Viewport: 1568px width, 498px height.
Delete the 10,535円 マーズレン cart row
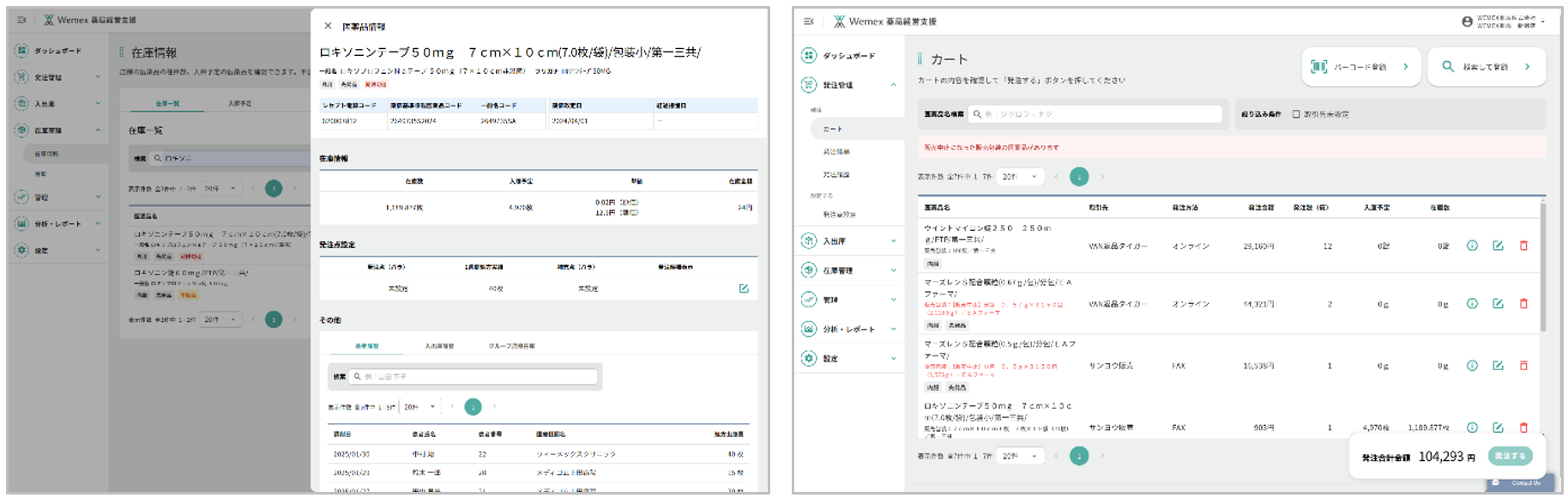coord(1523,366)
